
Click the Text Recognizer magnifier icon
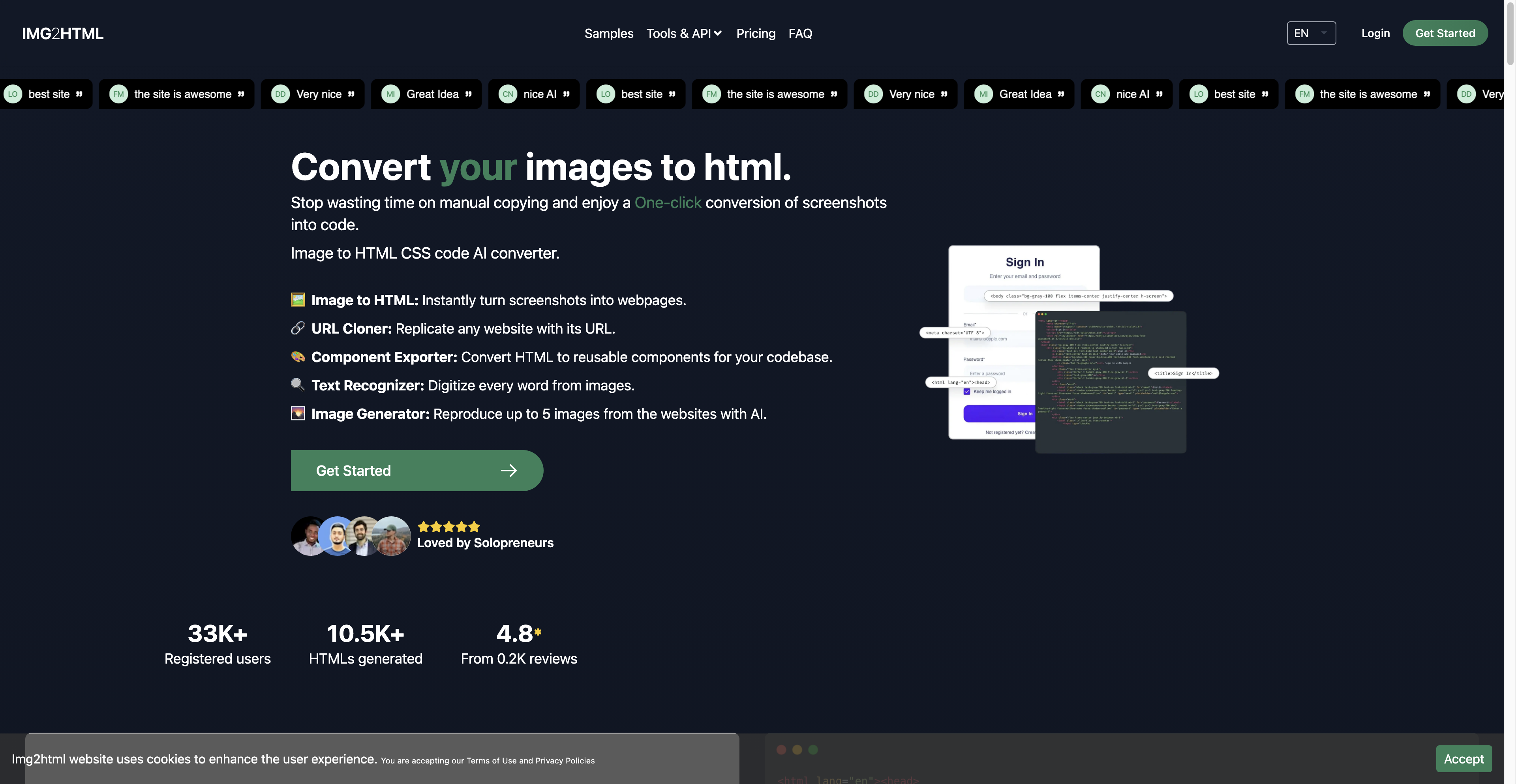point(298,385)
